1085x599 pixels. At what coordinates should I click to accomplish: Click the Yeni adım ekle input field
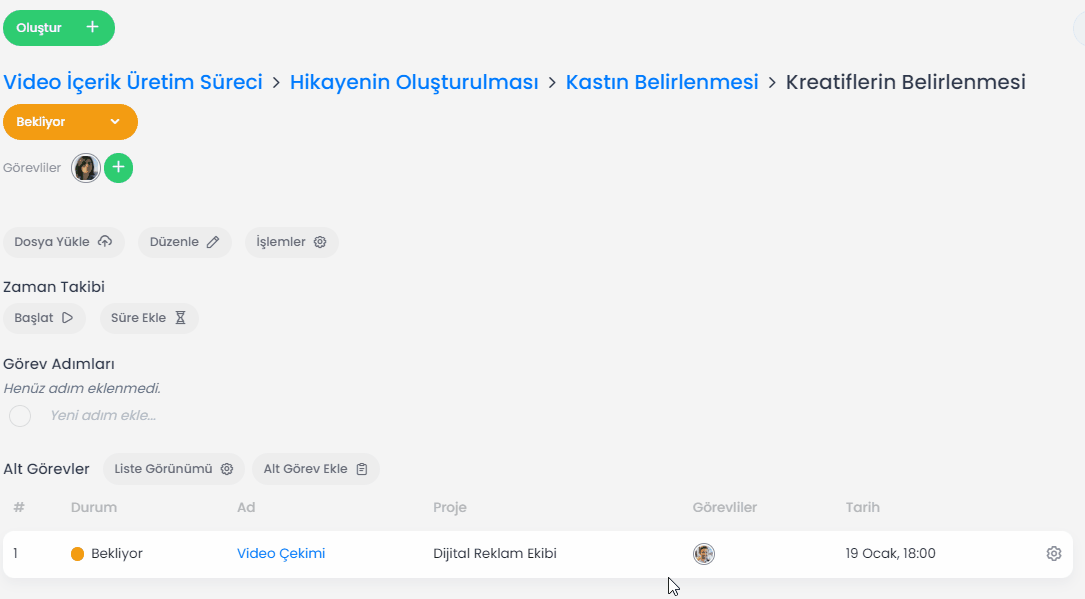pos(103,416)
